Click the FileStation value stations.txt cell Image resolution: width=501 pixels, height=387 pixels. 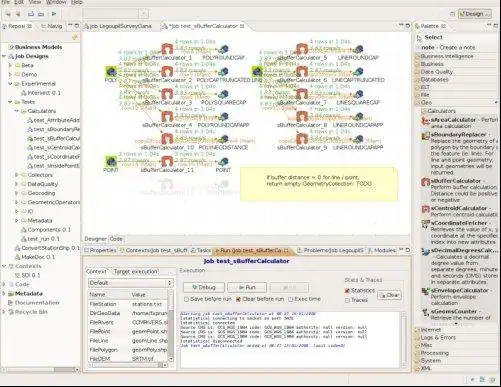coord(148,304)
